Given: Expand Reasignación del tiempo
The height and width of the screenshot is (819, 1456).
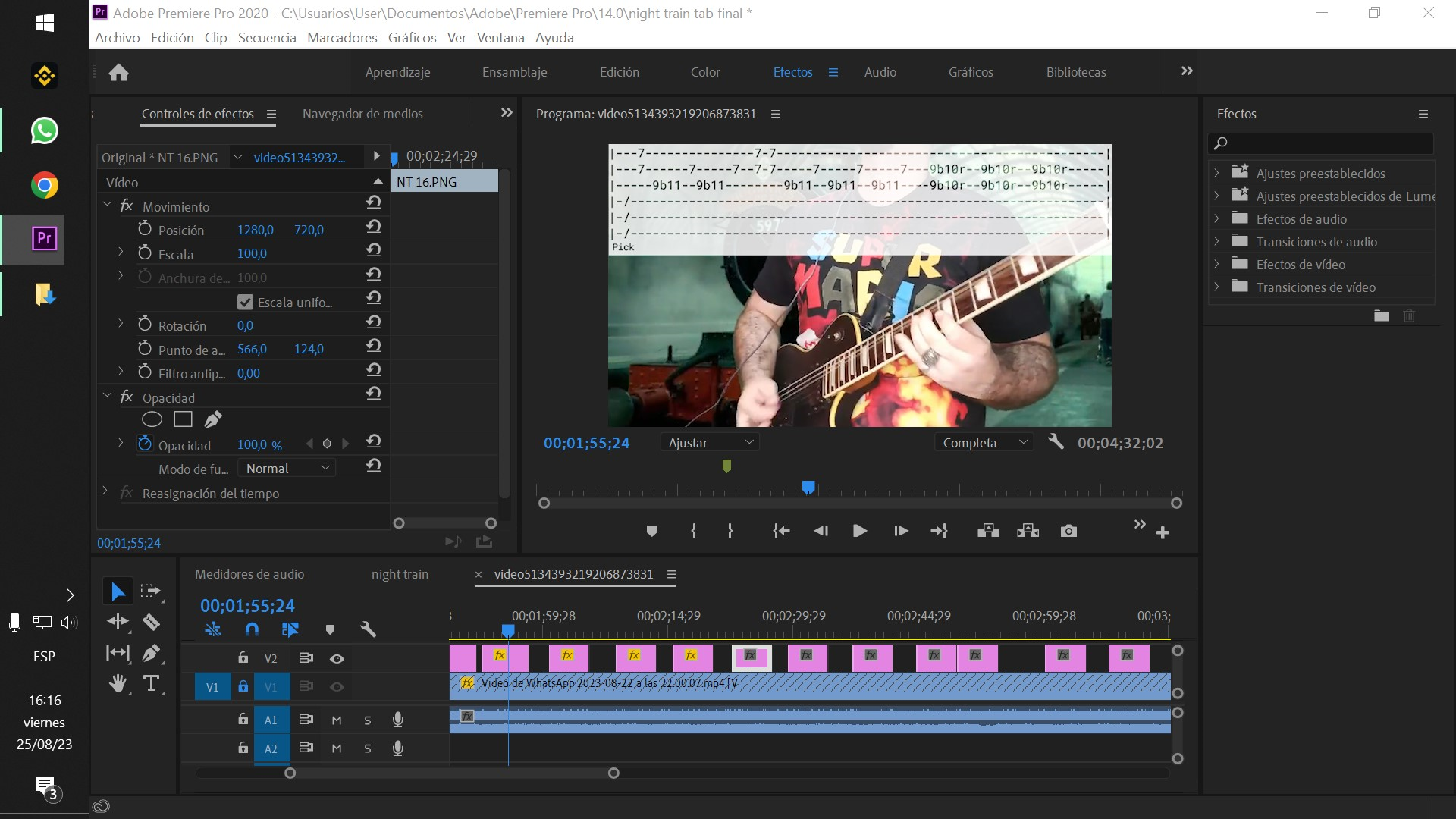Looking at the screenshot, I should [x=105, y=491].
